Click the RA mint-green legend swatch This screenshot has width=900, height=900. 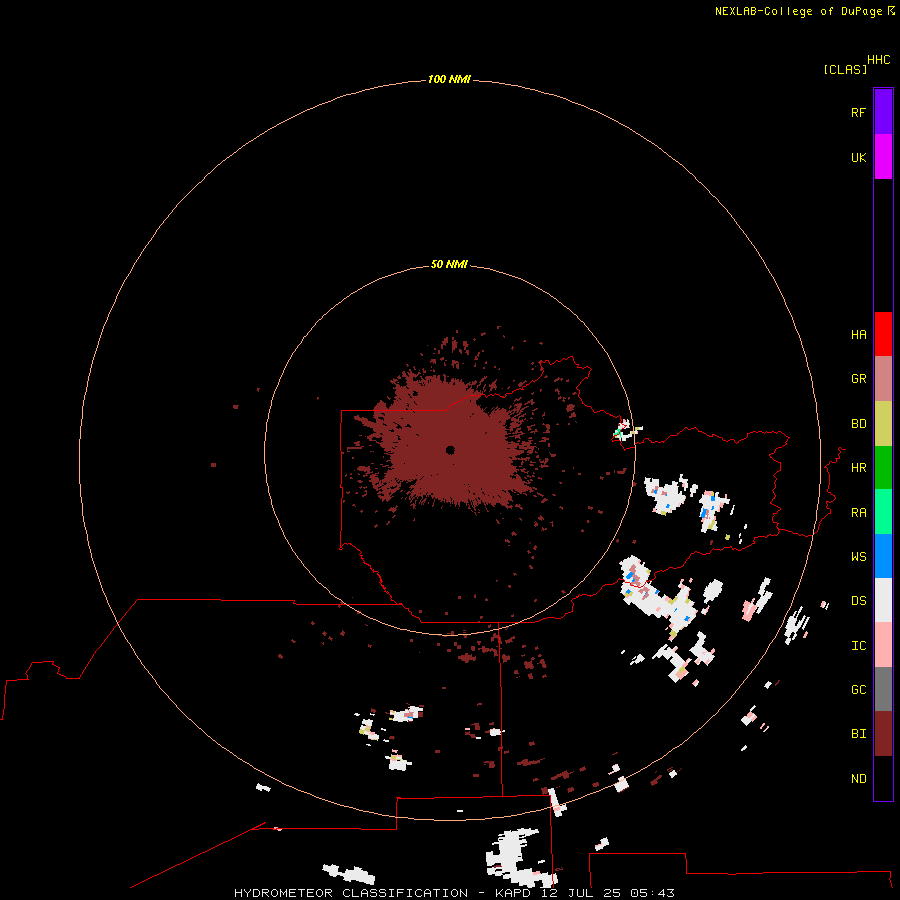883,512
